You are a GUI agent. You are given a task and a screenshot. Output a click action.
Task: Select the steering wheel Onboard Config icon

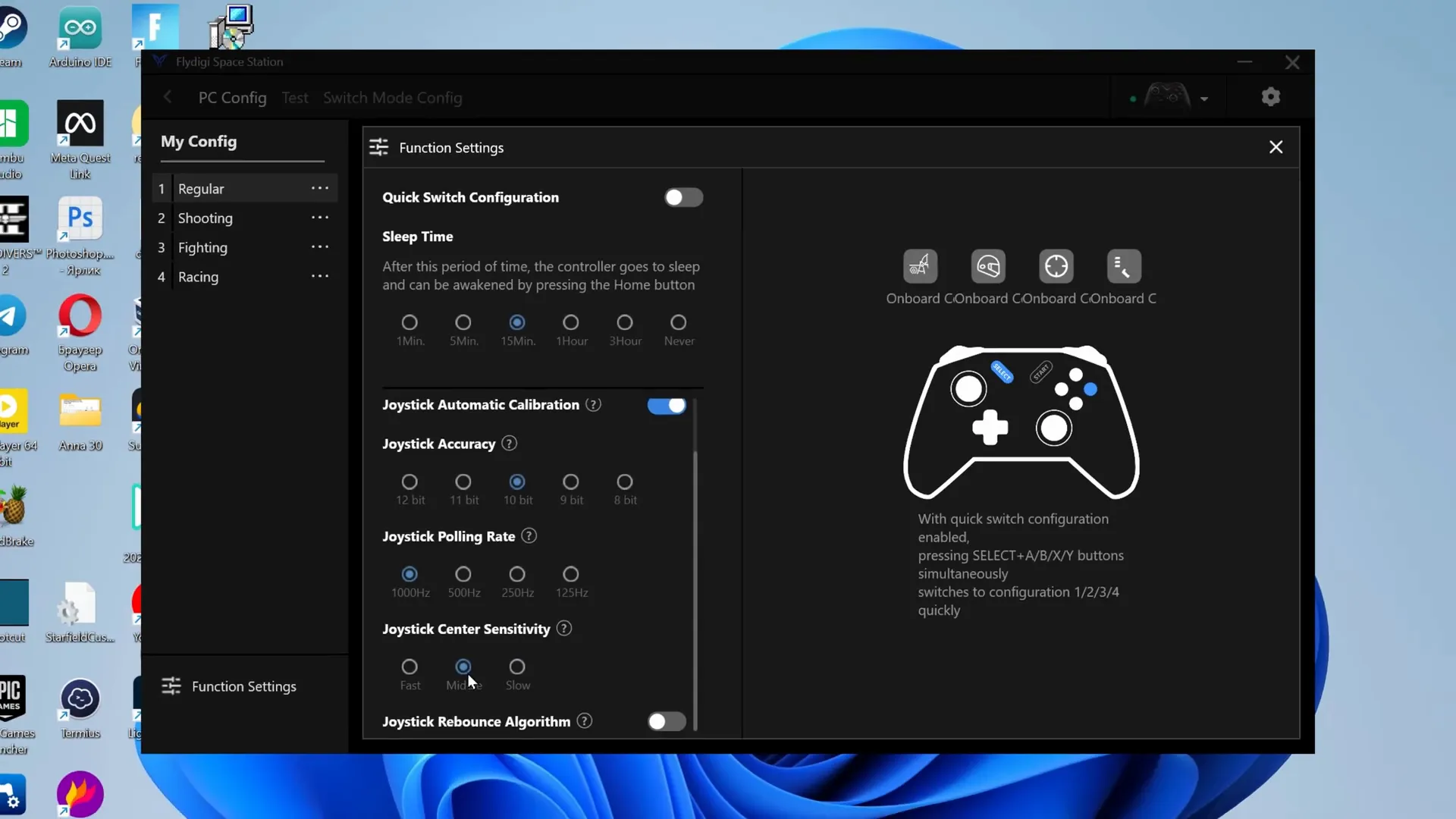coord(988,266)
